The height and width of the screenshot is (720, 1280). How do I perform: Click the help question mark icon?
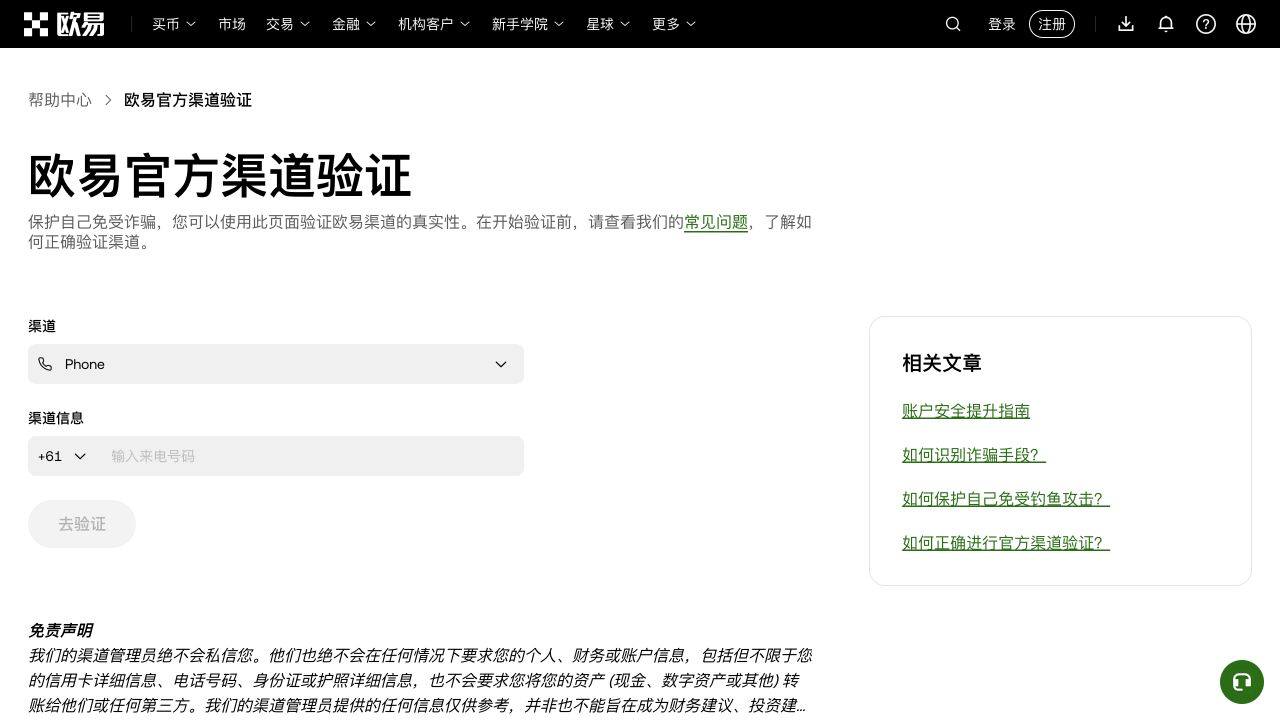coord(1206,24)
